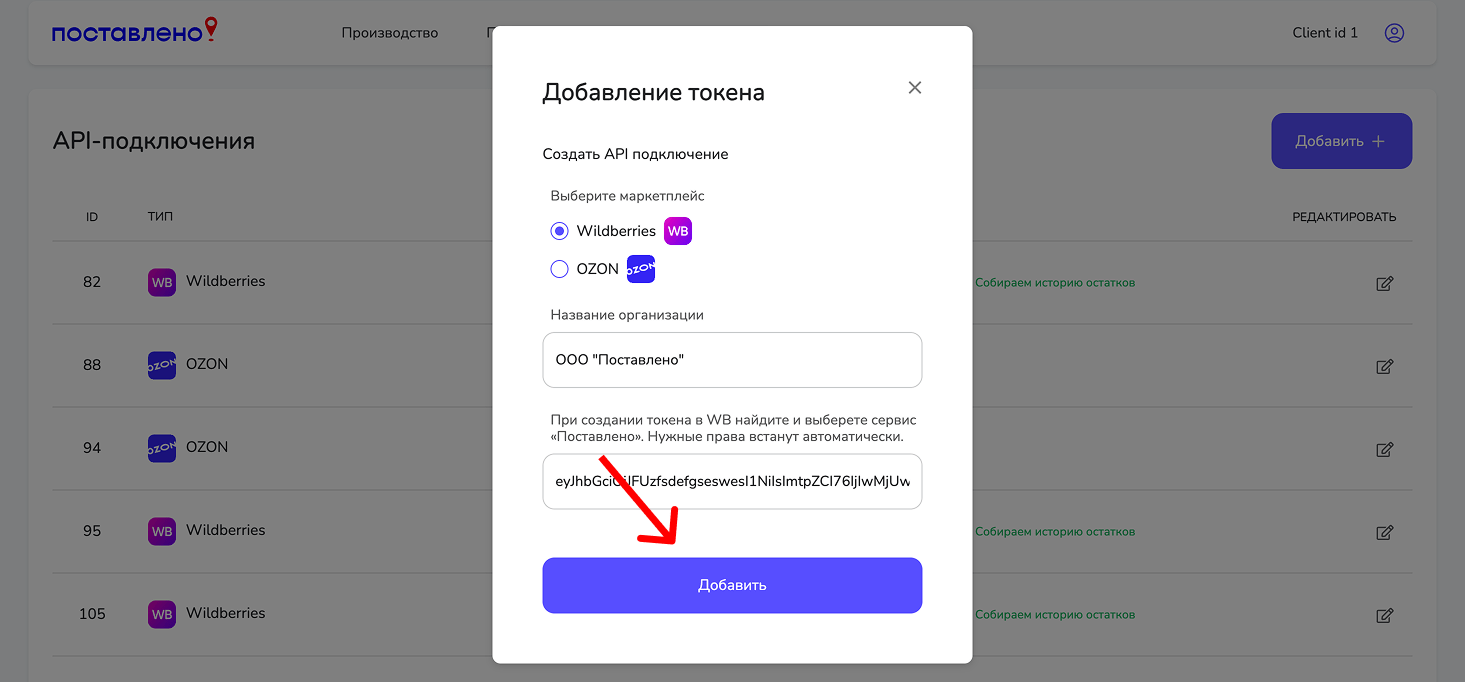Click the edit icon for row 88
Viewport: 1465px width, 682px height.
click(1384, 366)
